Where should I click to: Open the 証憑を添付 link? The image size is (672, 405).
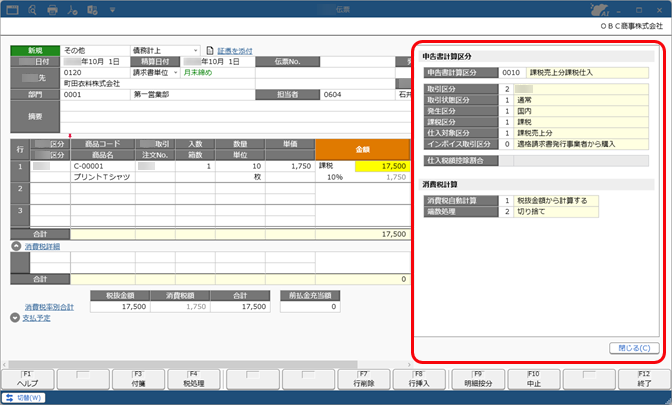coord(234,51)
